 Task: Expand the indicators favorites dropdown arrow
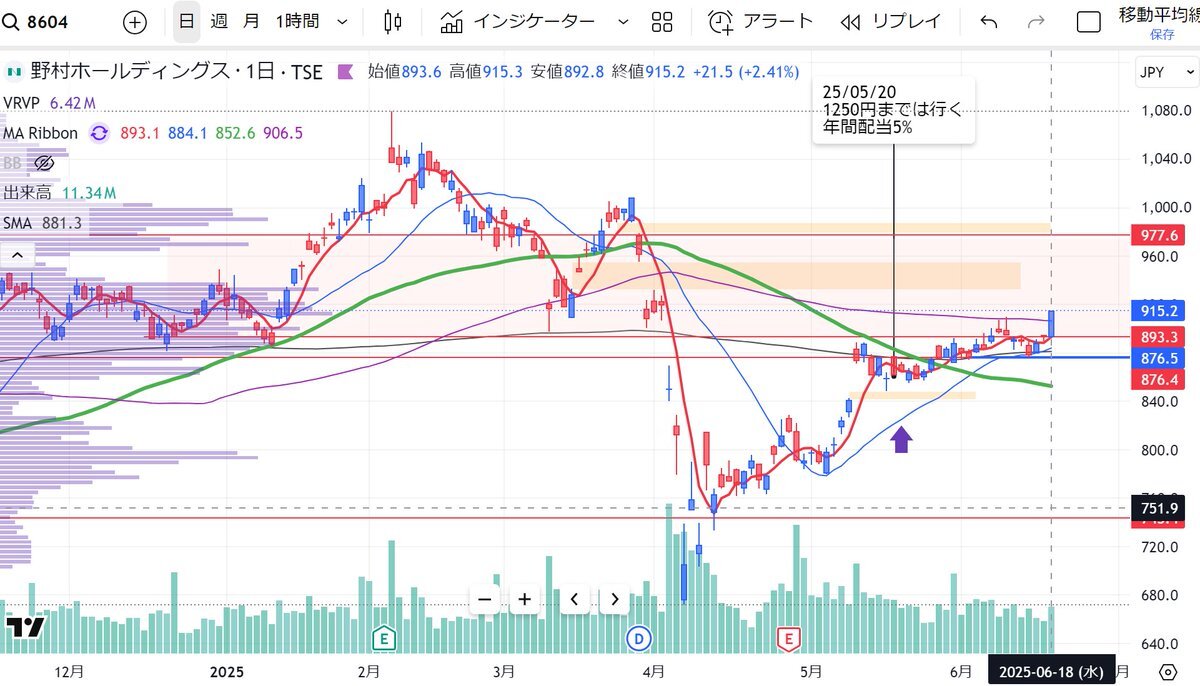pos(624,22)
